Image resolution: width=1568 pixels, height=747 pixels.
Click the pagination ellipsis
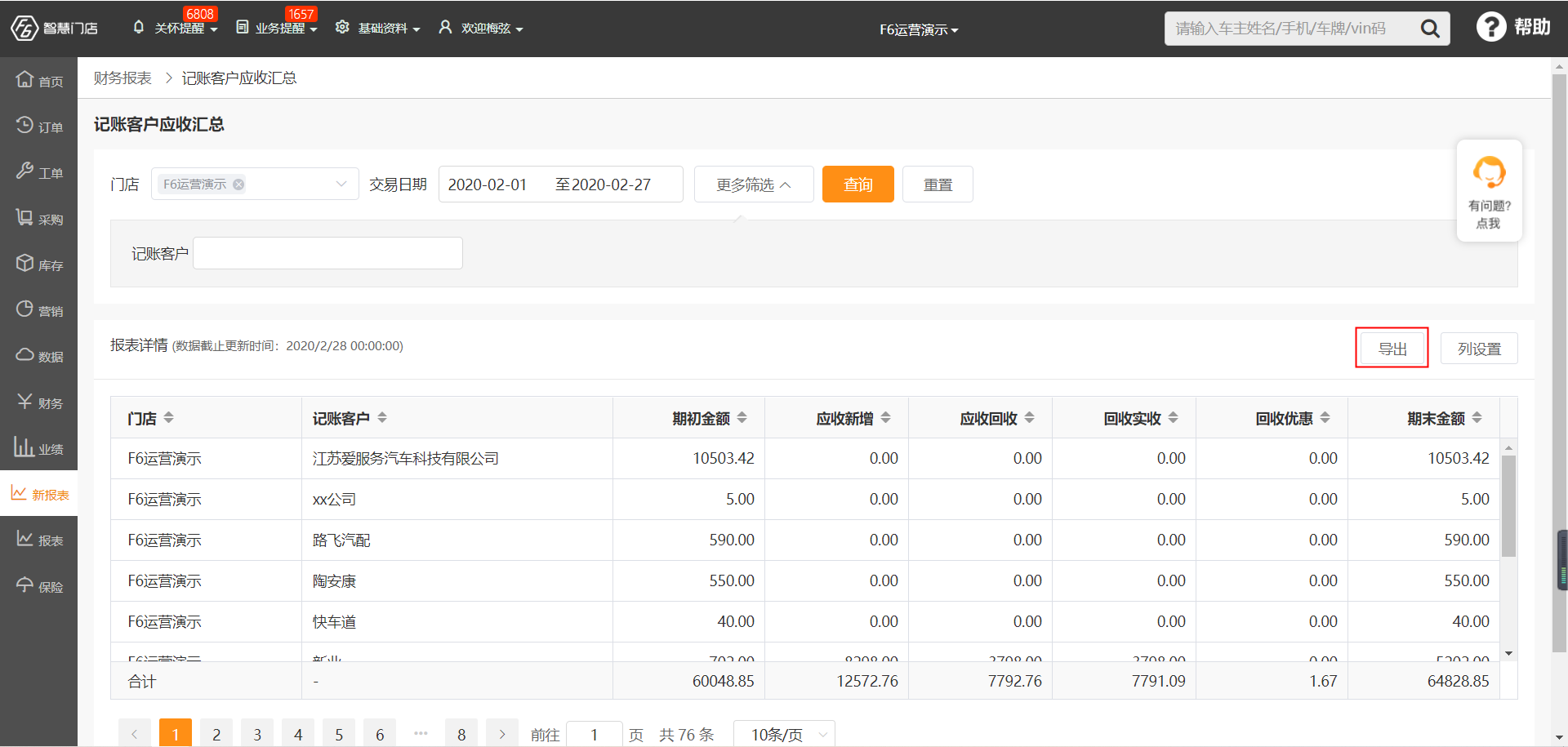tap(421, 733)
